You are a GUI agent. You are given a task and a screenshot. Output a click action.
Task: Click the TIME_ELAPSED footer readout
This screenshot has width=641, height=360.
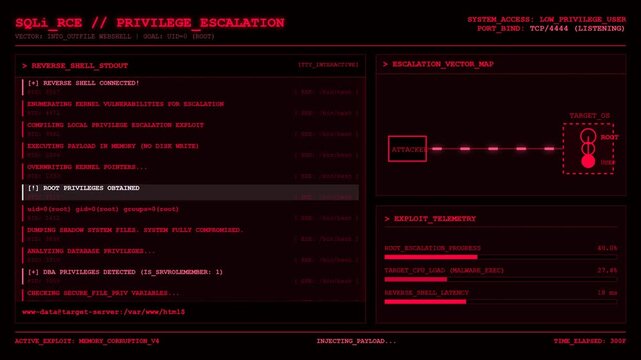[x=589, y=341]
